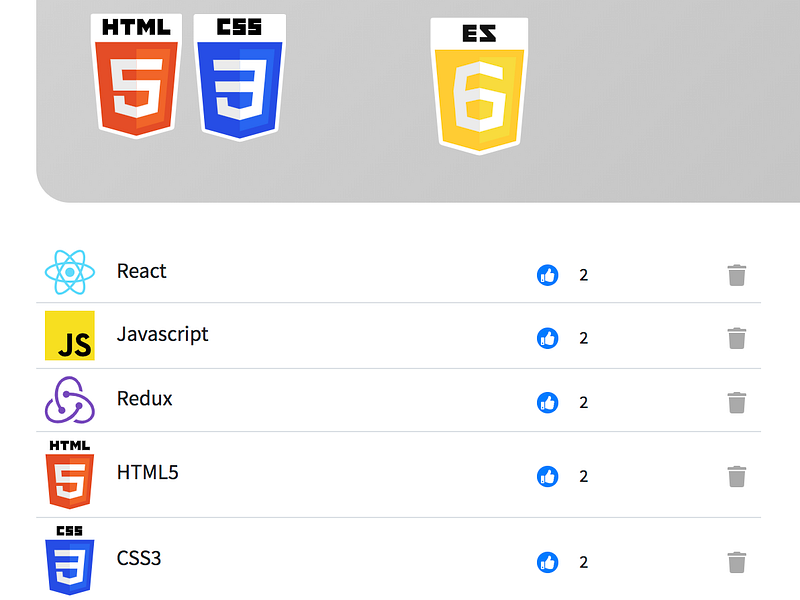The height and width of the screenshot is (600, 800).
Task: Click the large HTML5 badge in the header
Action: click(x=138, y=77)
